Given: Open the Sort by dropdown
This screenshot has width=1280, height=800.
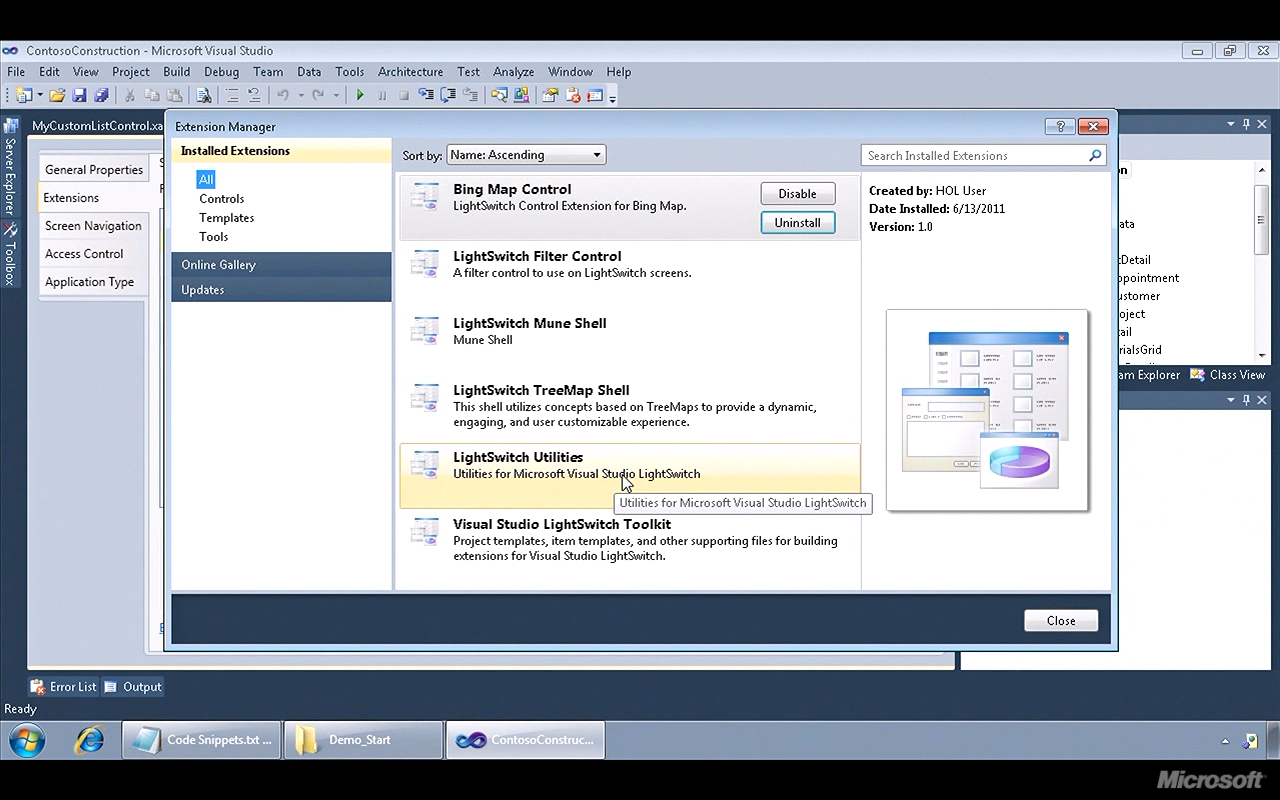Looking at the screenshot, I should point(526,155).
